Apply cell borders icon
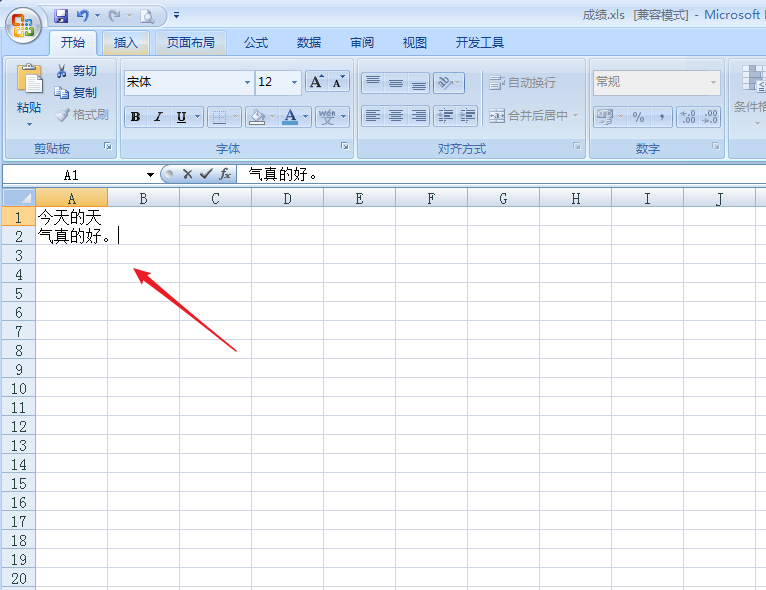 tap(219, 117)
